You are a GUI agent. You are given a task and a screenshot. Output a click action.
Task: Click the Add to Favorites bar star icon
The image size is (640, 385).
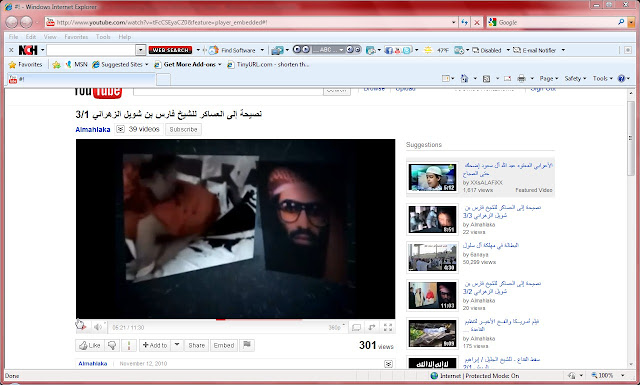click(x=56, y=65)
